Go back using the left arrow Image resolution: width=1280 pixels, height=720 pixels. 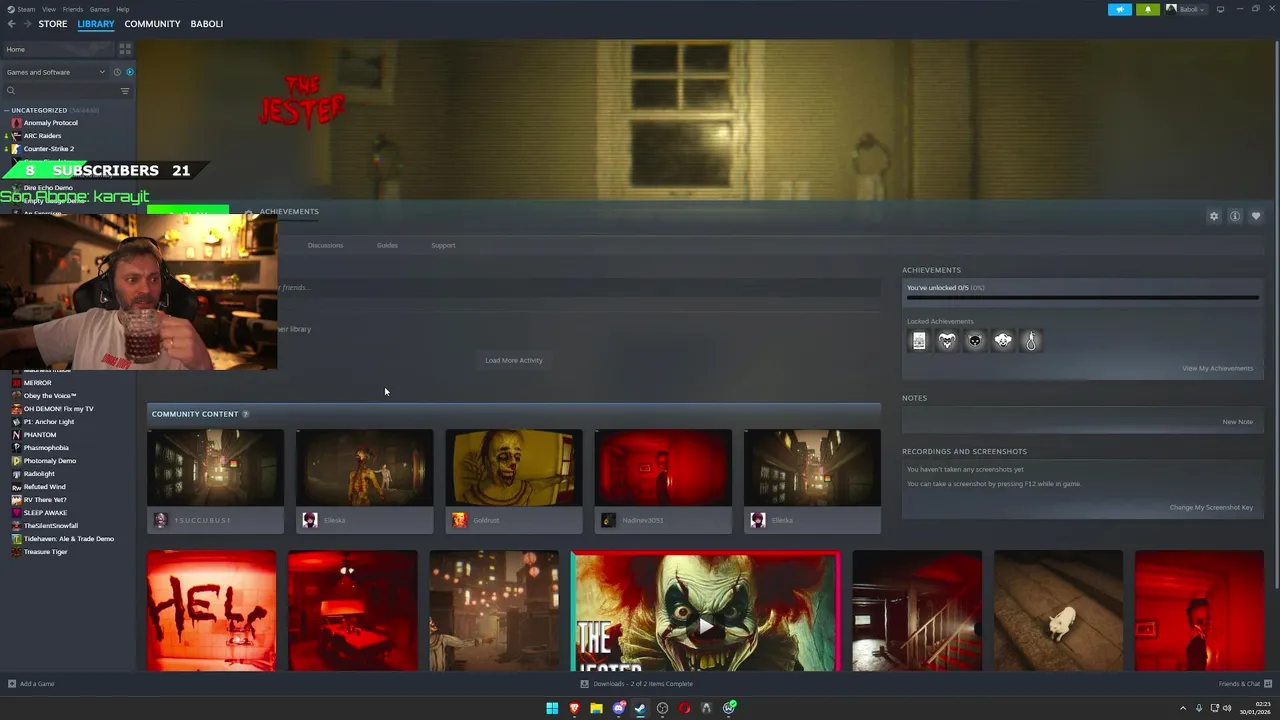pyautogui.click(x=11, y=24)
